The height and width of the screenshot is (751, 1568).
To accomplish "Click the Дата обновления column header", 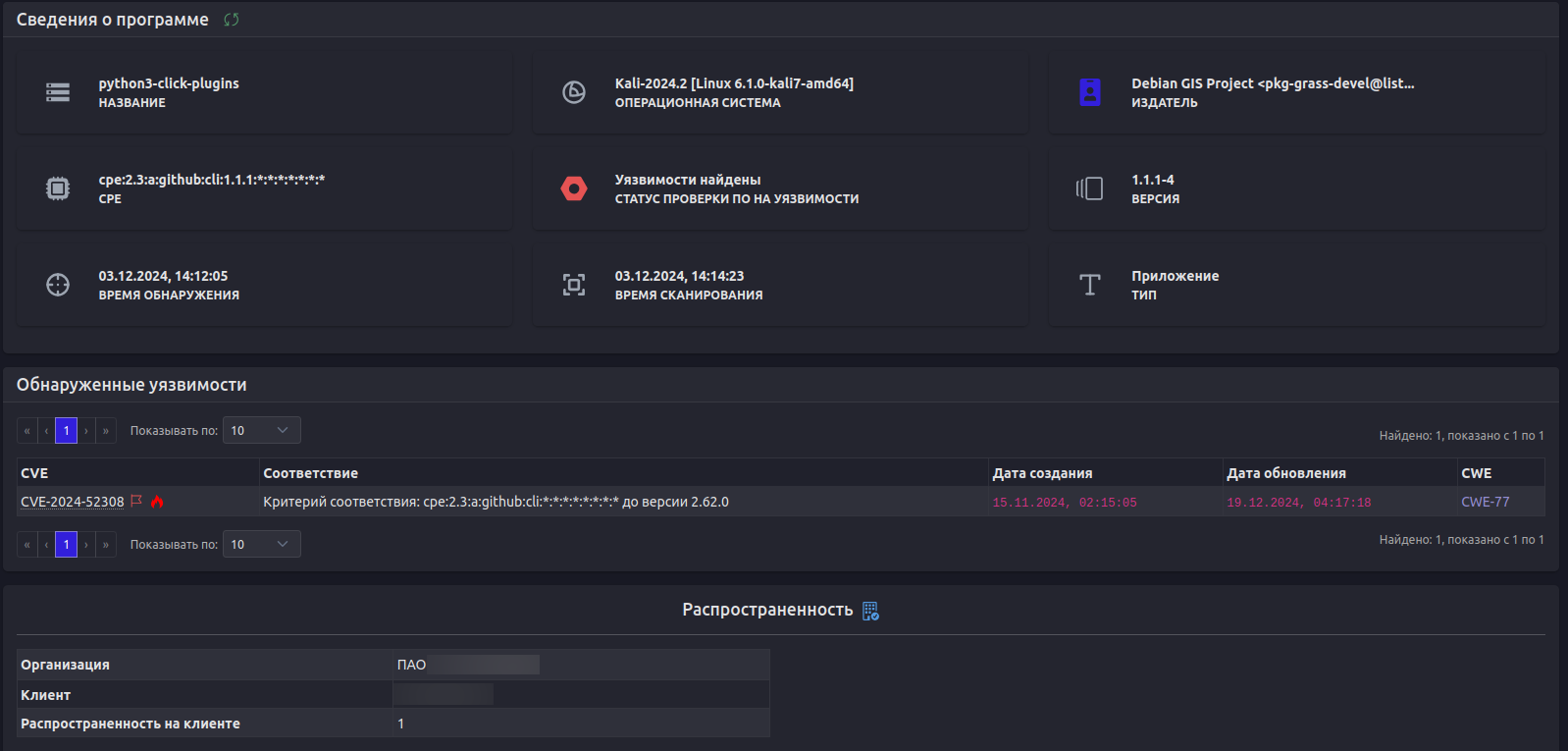I will (1285, 473).
